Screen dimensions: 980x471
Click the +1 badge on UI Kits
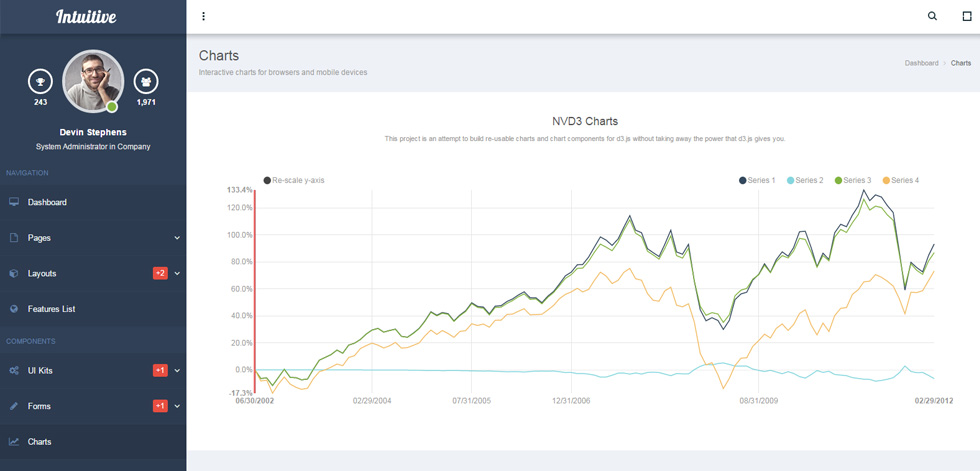[x=160, y=370]
